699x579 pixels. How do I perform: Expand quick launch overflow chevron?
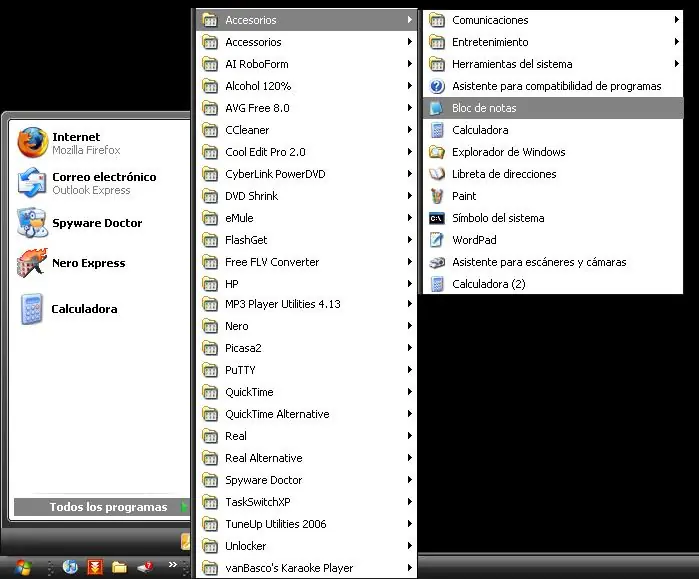pyautogui.click(x=173, y=565)
